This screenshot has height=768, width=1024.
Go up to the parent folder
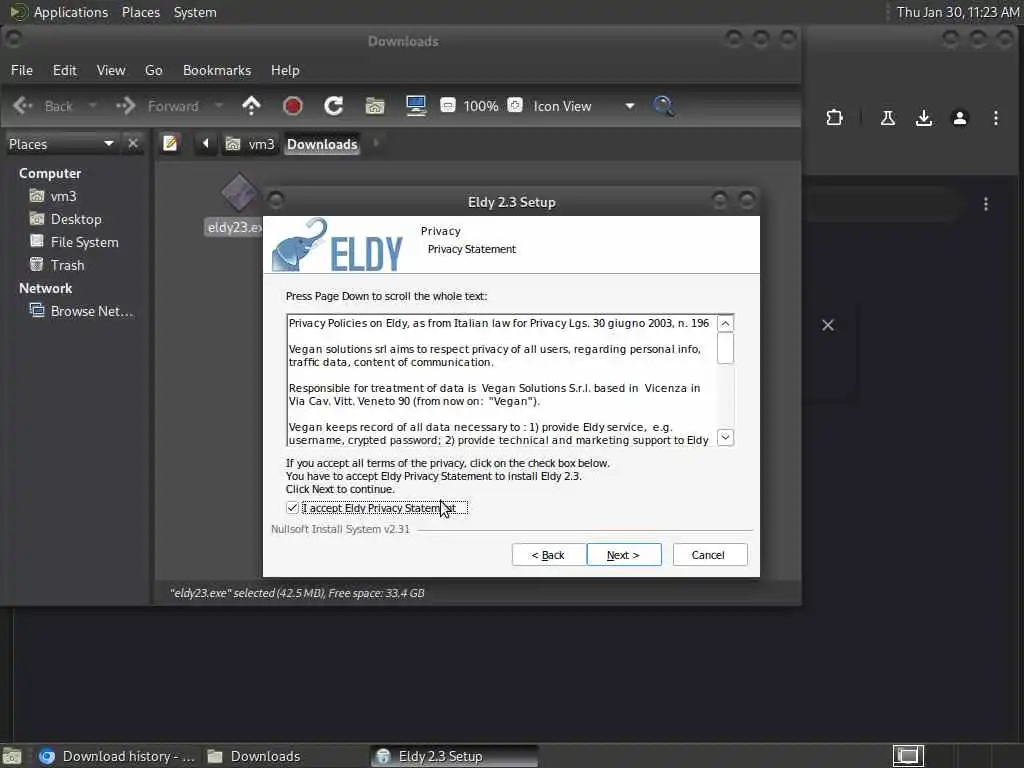pyautogui.click(x=251, y=106)
